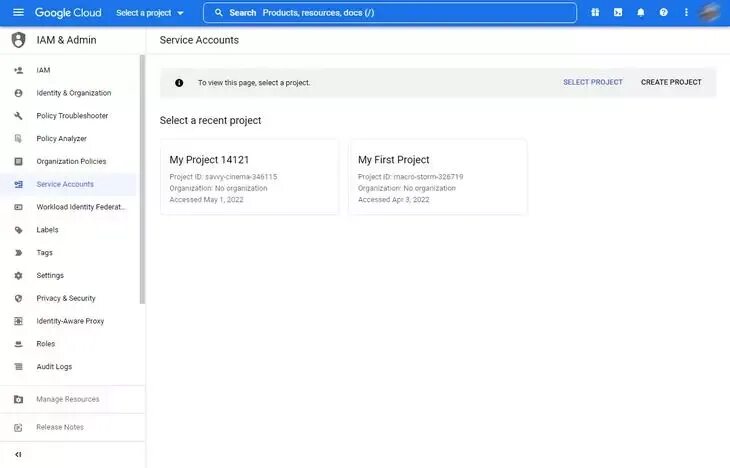This screenshot has width=730, height=468.
Task: Click the Manage Resources folder icon
Action: pyautogui.click(x=19, y=400)
